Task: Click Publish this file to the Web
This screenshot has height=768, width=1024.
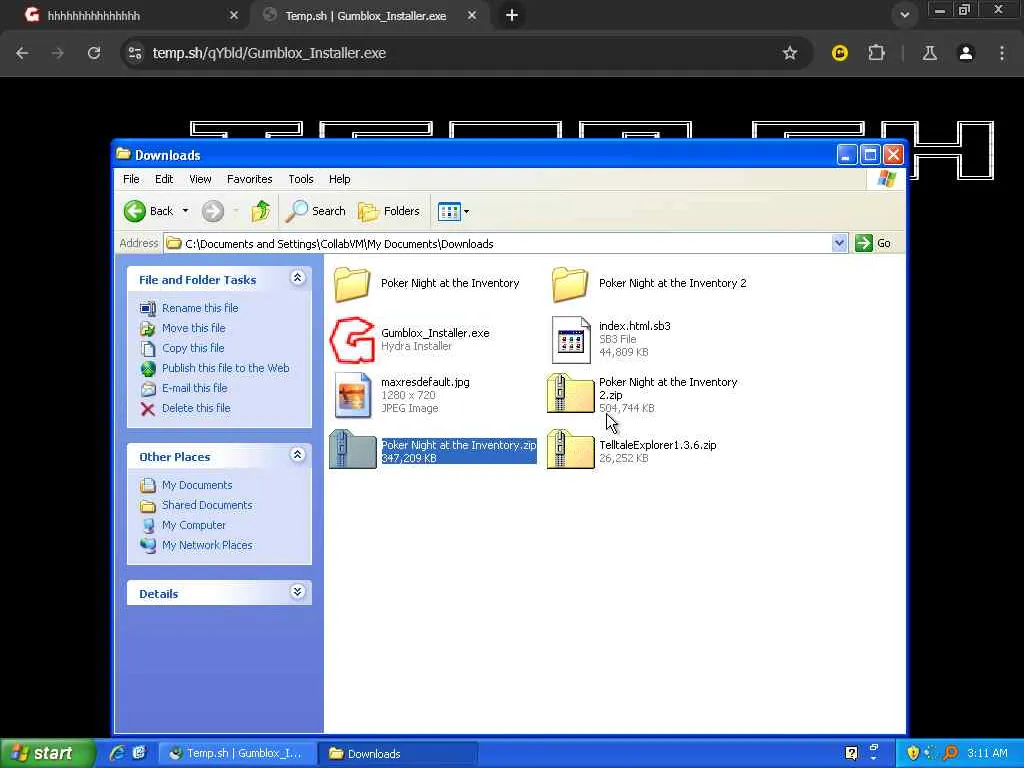Action: pyautogui.click(x=225, y=368)
